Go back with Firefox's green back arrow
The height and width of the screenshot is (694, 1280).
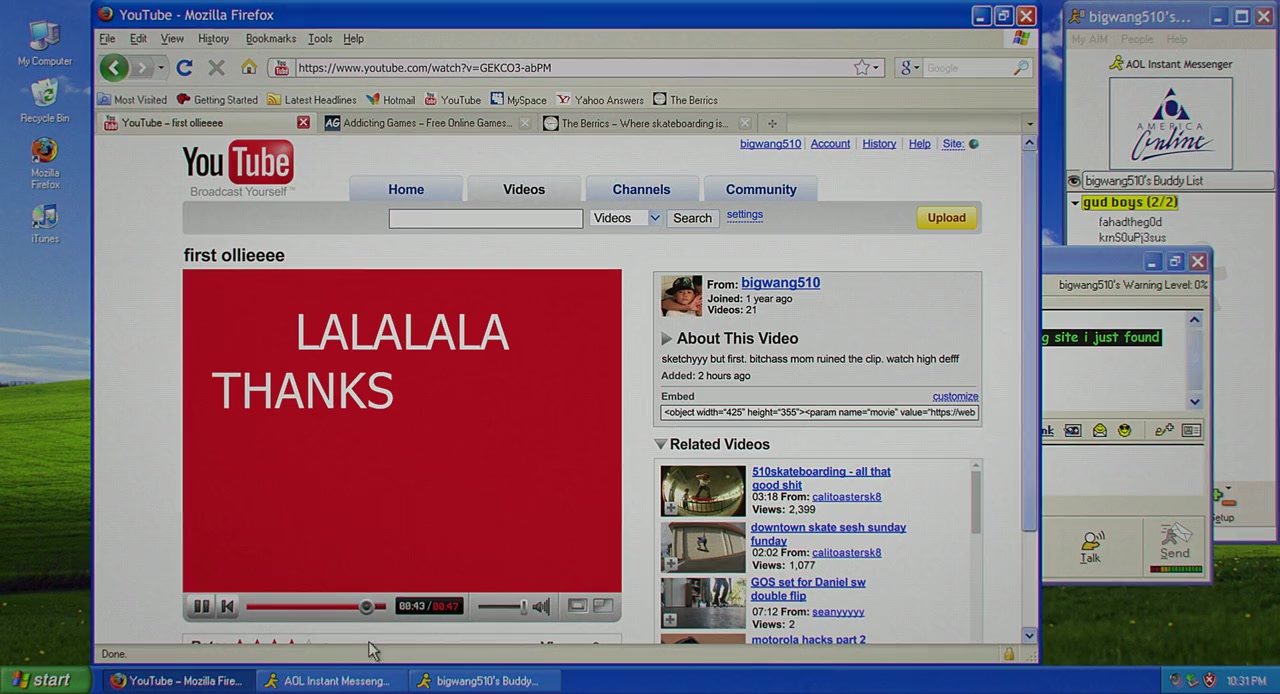(114, 68)
